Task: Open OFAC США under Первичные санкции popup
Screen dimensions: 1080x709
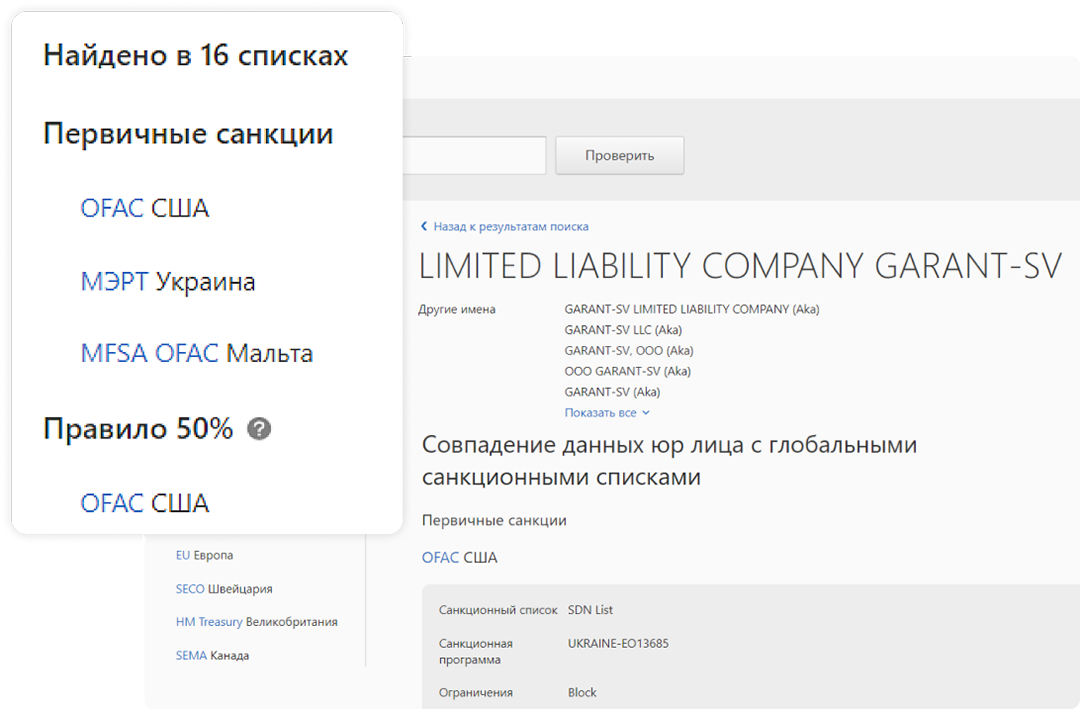Action: click(x=145, y=207)
